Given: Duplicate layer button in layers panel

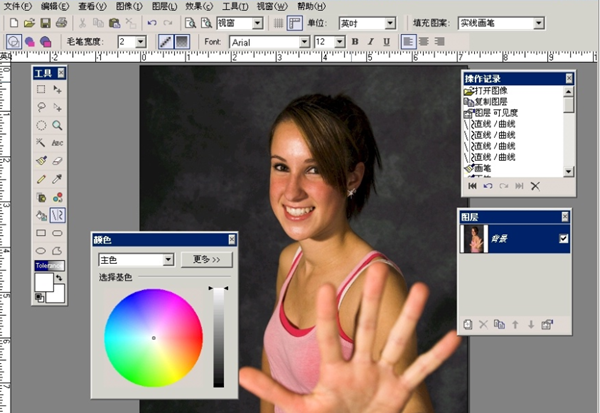Looking at the screenshot, I should (499, 325).
